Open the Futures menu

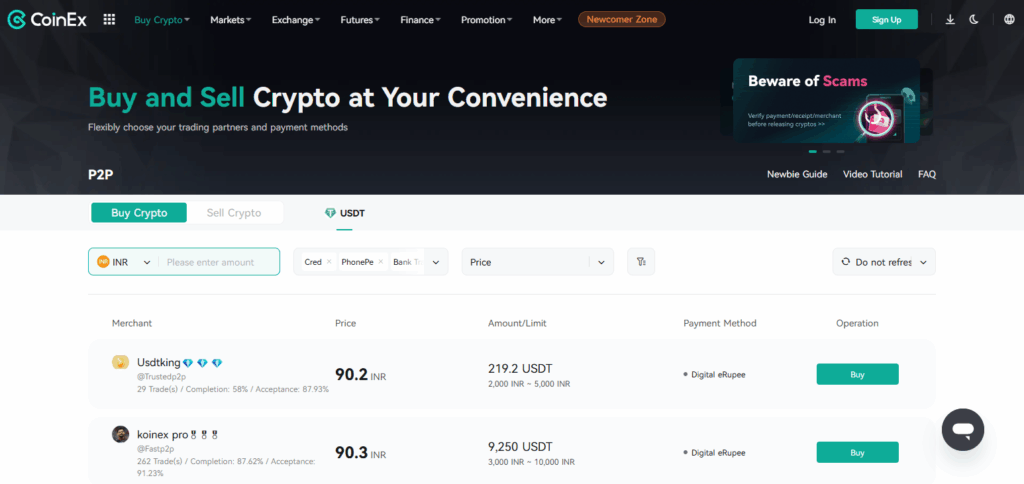[x=360, y=20]
